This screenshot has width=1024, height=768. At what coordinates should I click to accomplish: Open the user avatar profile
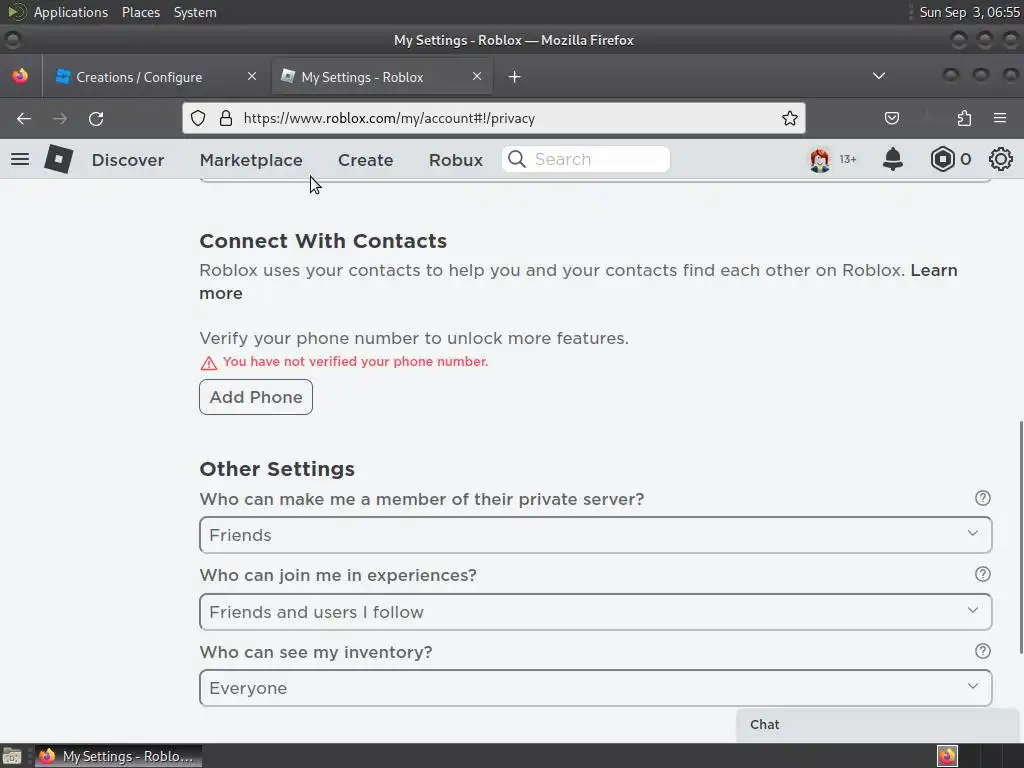click(x=820, y=159)
